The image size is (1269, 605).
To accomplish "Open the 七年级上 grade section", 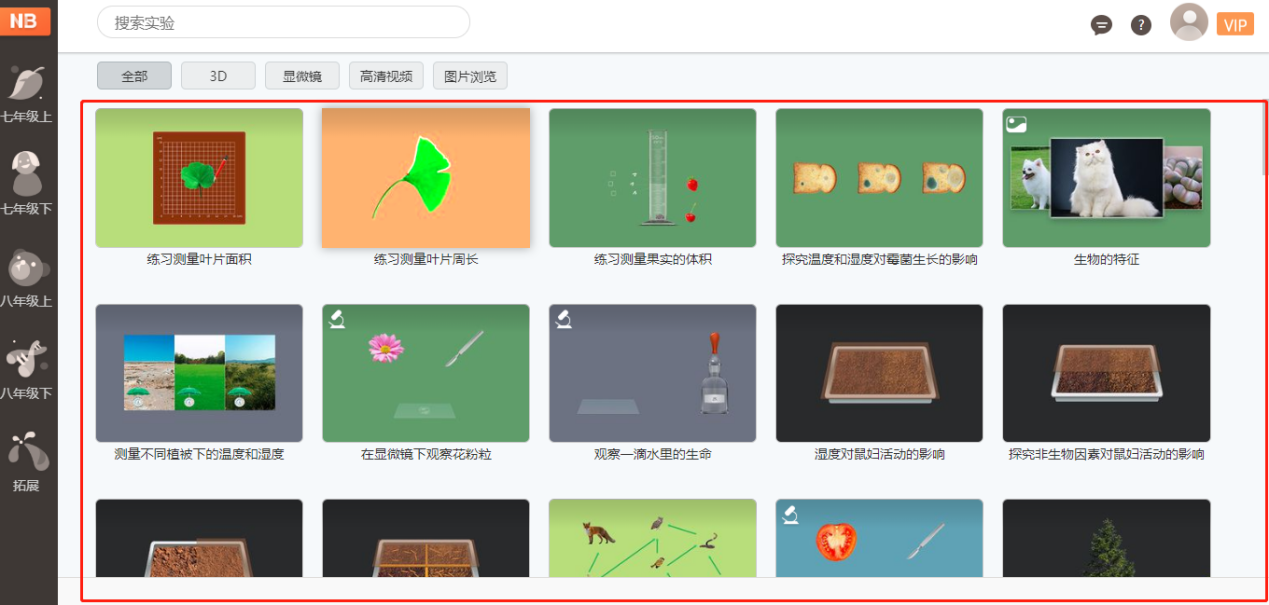I will click(x=27, y=91).
